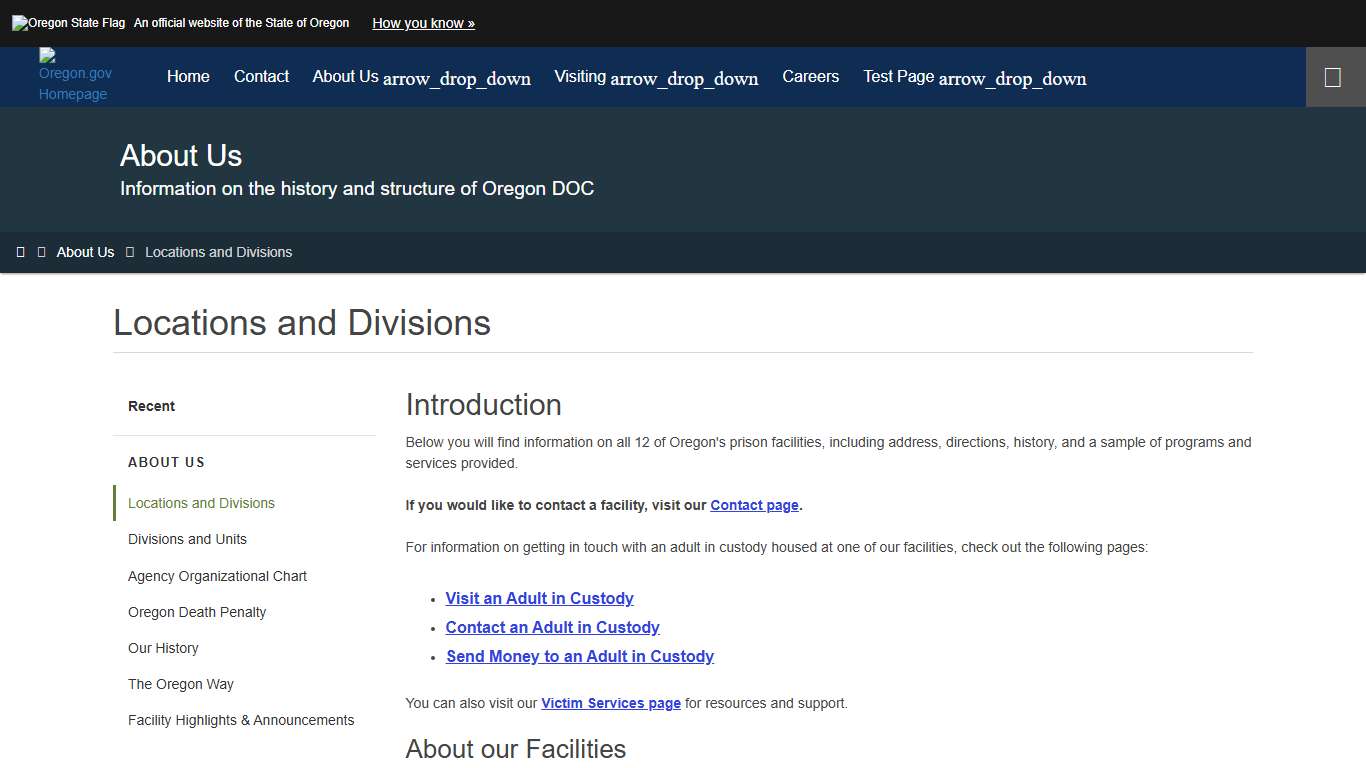The image size is (1366, 768).
Task: Click the breadcrumb icon before About Us
Action: coord(40,251)
